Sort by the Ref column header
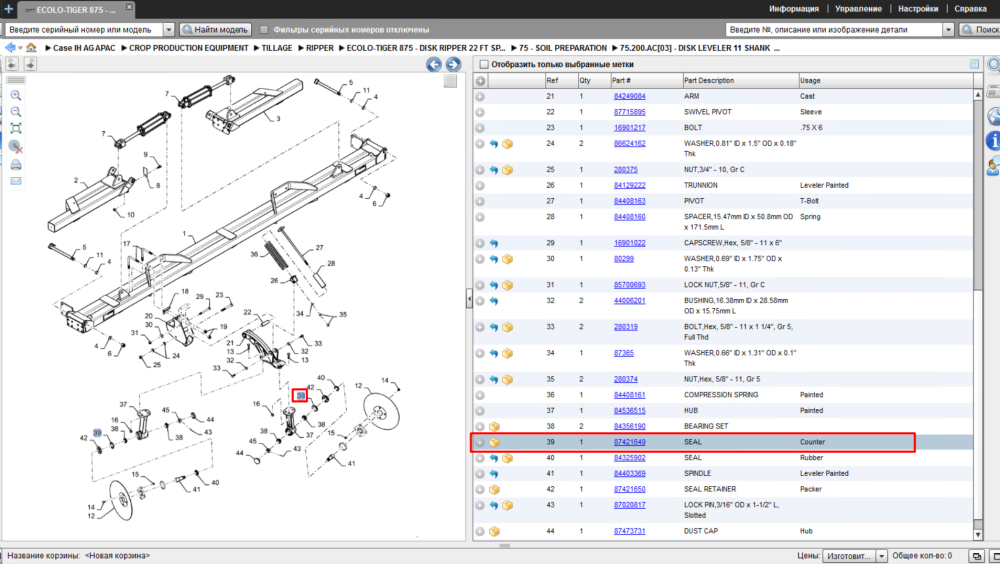1000x564 pixels. 561,80
